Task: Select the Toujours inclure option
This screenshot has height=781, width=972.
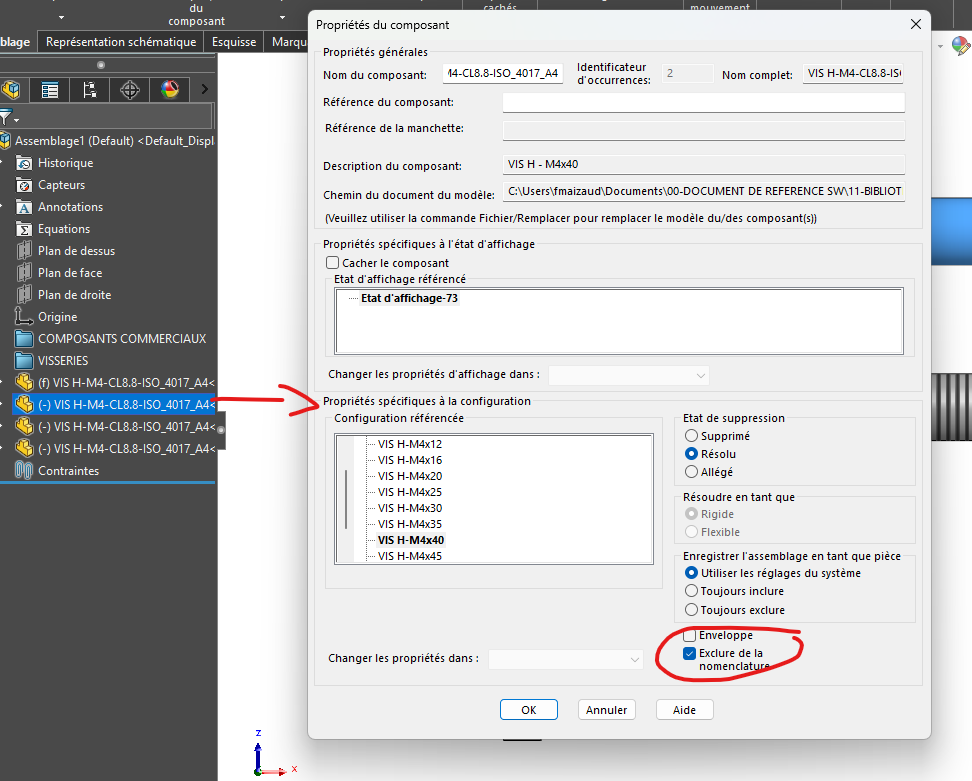Action: point(691,591)
